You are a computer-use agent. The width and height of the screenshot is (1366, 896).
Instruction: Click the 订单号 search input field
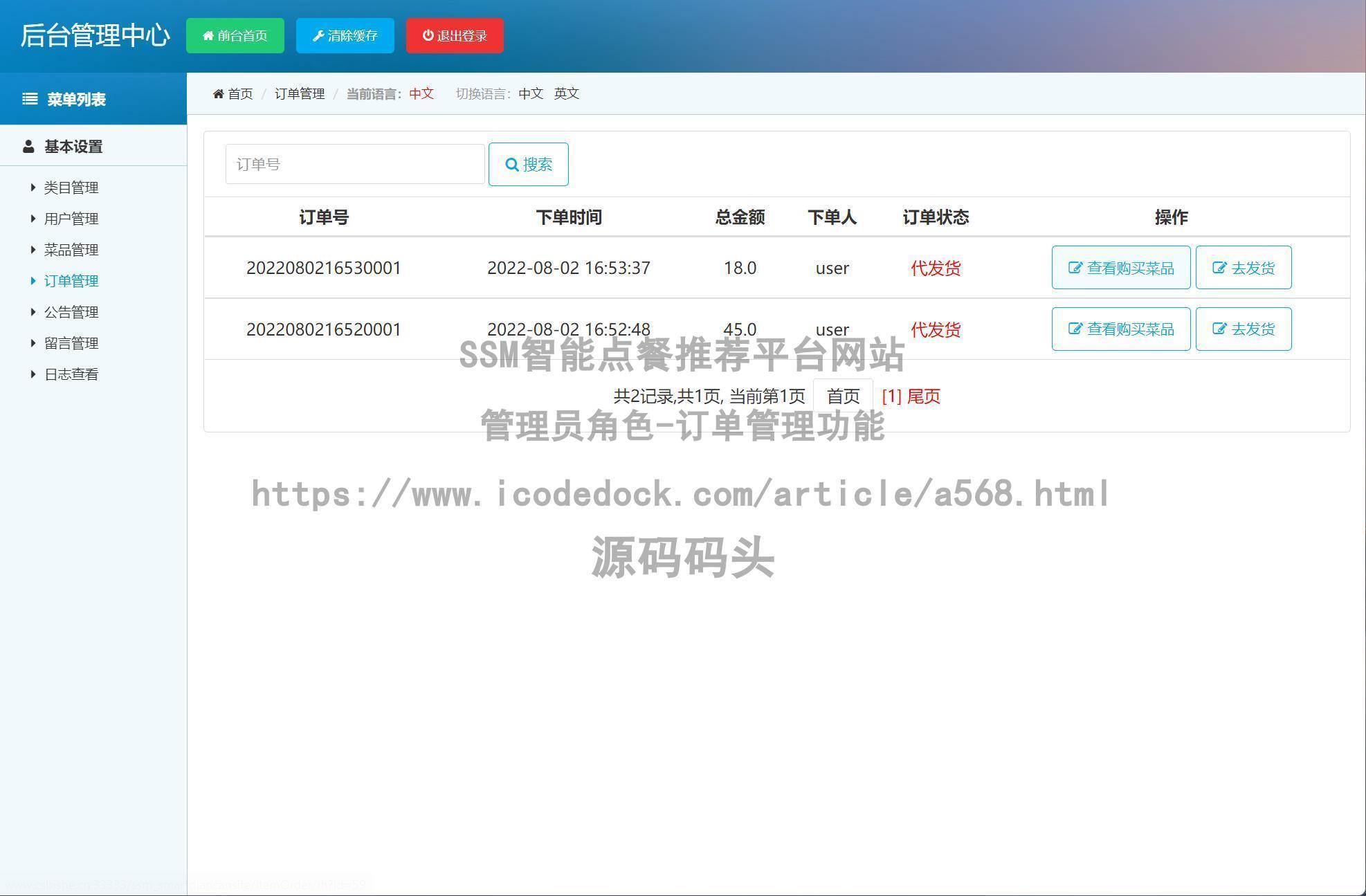pos(355,164)
